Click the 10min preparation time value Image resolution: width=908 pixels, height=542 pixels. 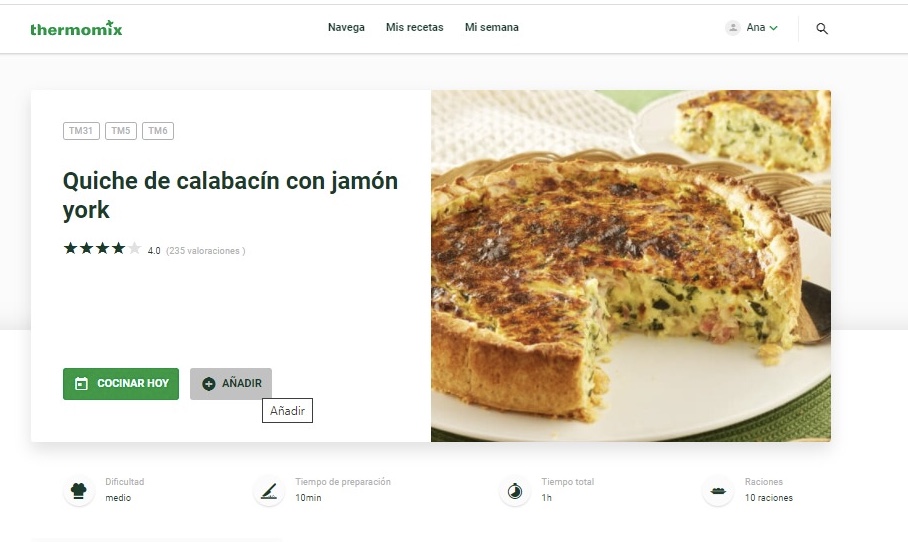click(308, 497)
